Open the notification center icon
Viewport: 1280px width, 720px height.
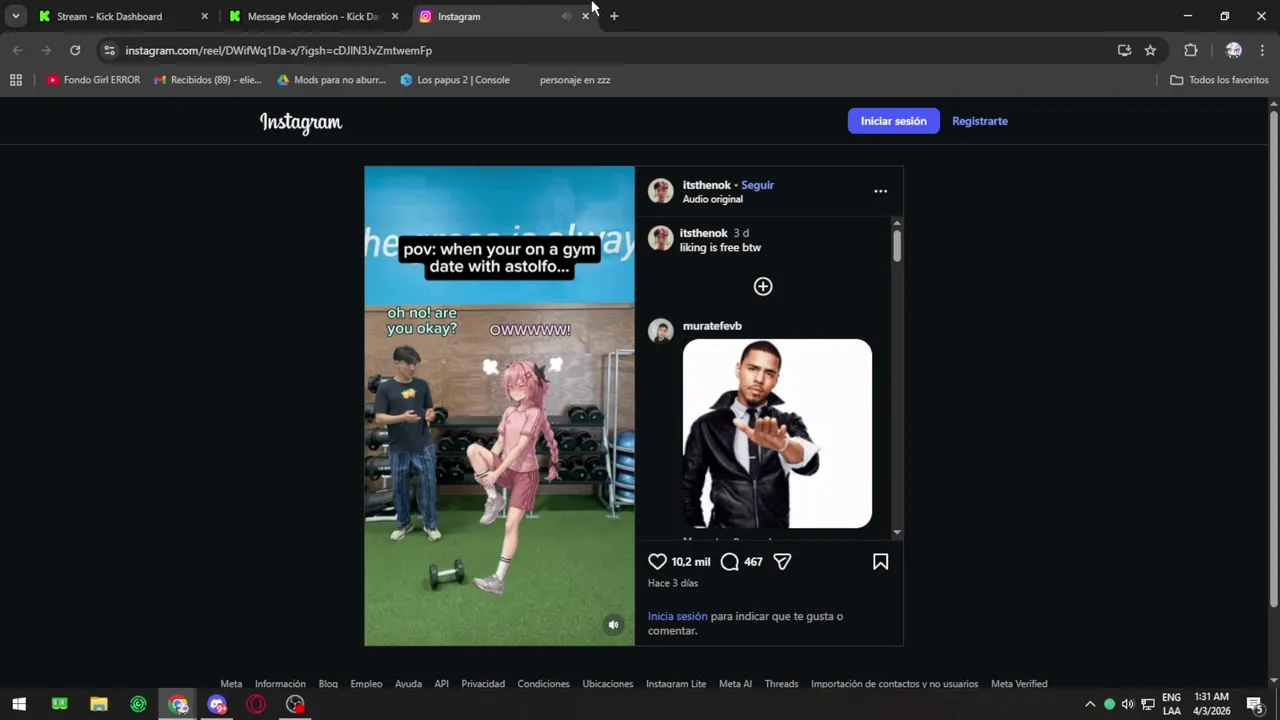point(1254,705)
